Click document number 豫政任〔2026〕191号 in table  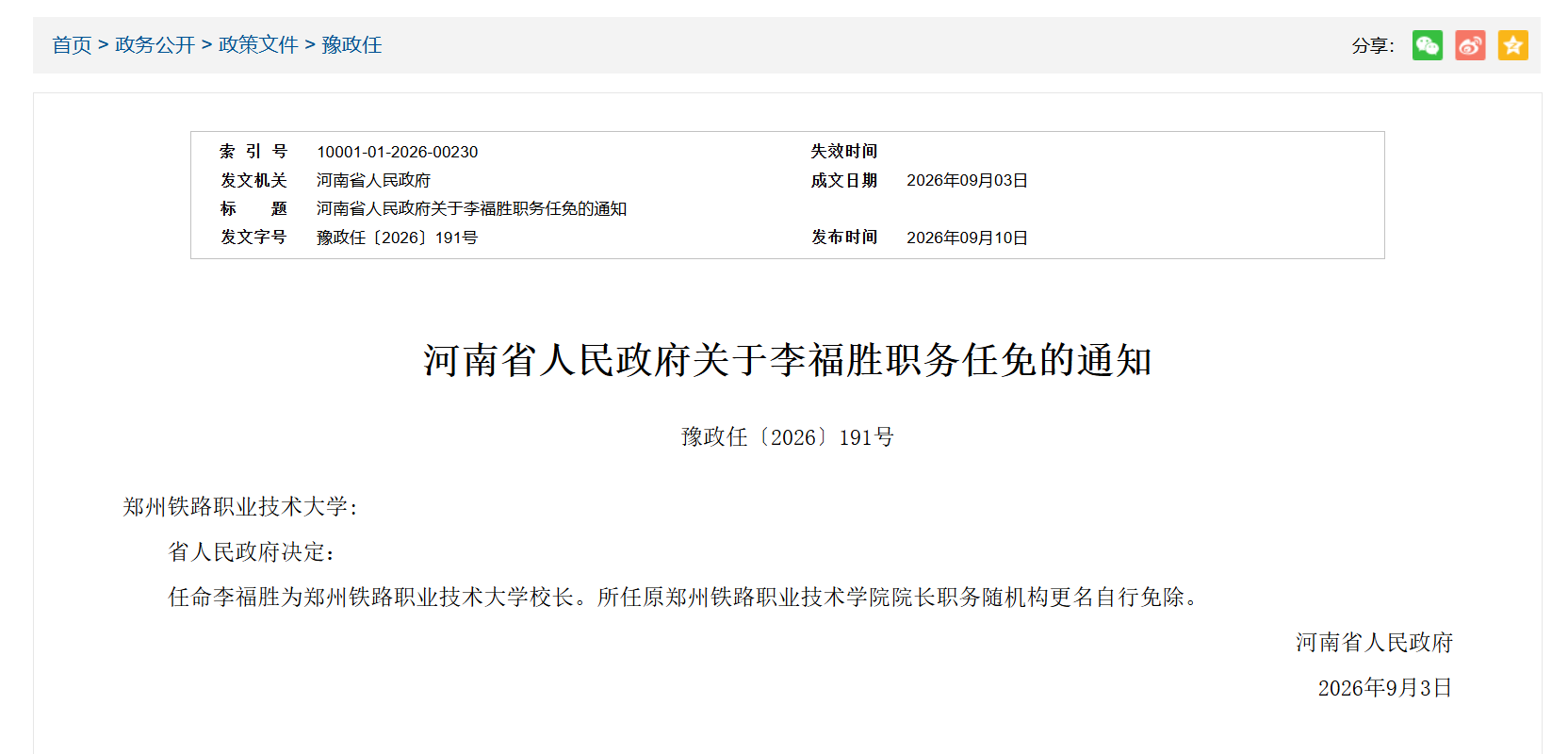[x=397, y=238]
